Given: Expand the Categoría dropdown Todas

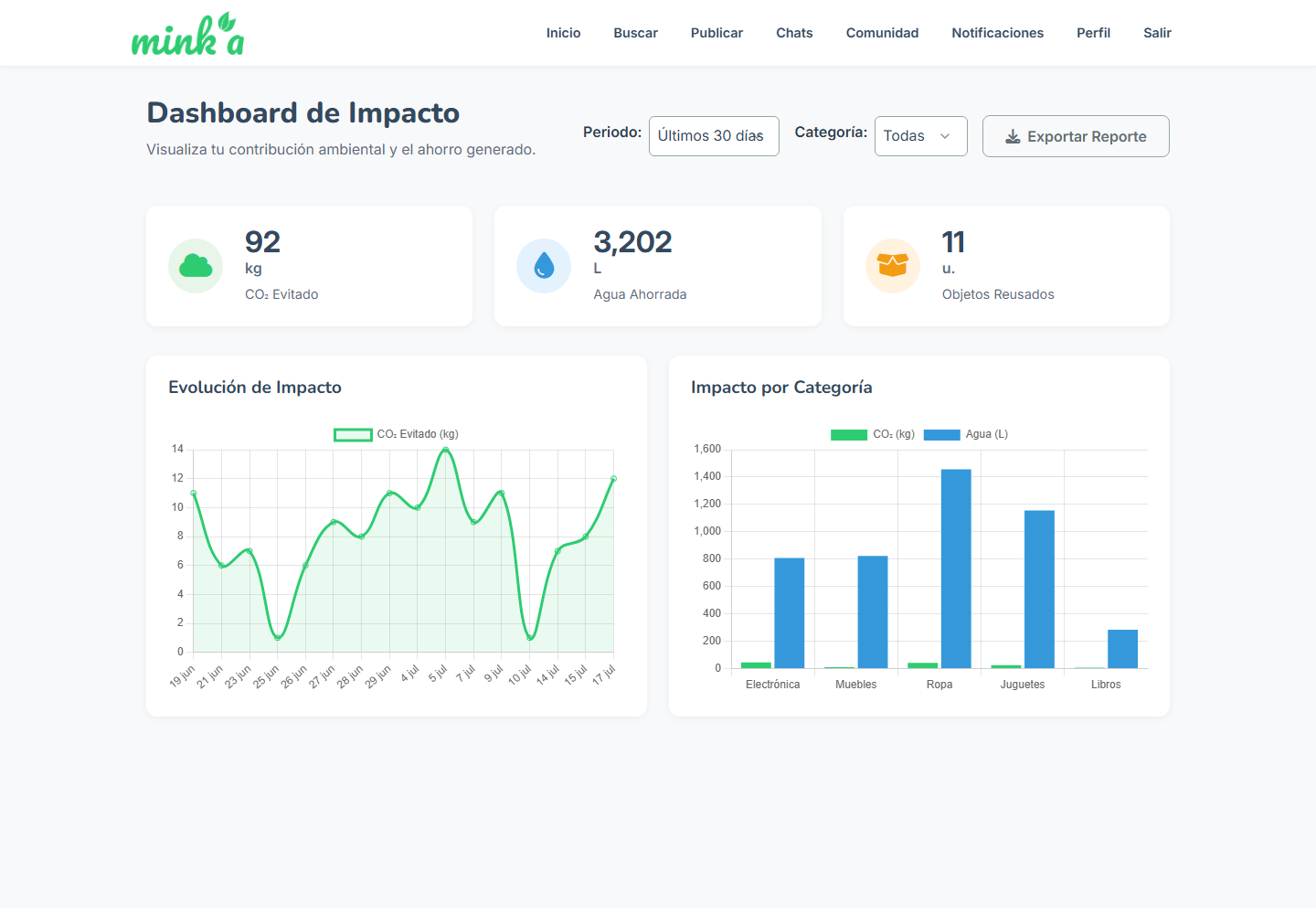Looking at the screenshot, I should (x=921, y=136).
